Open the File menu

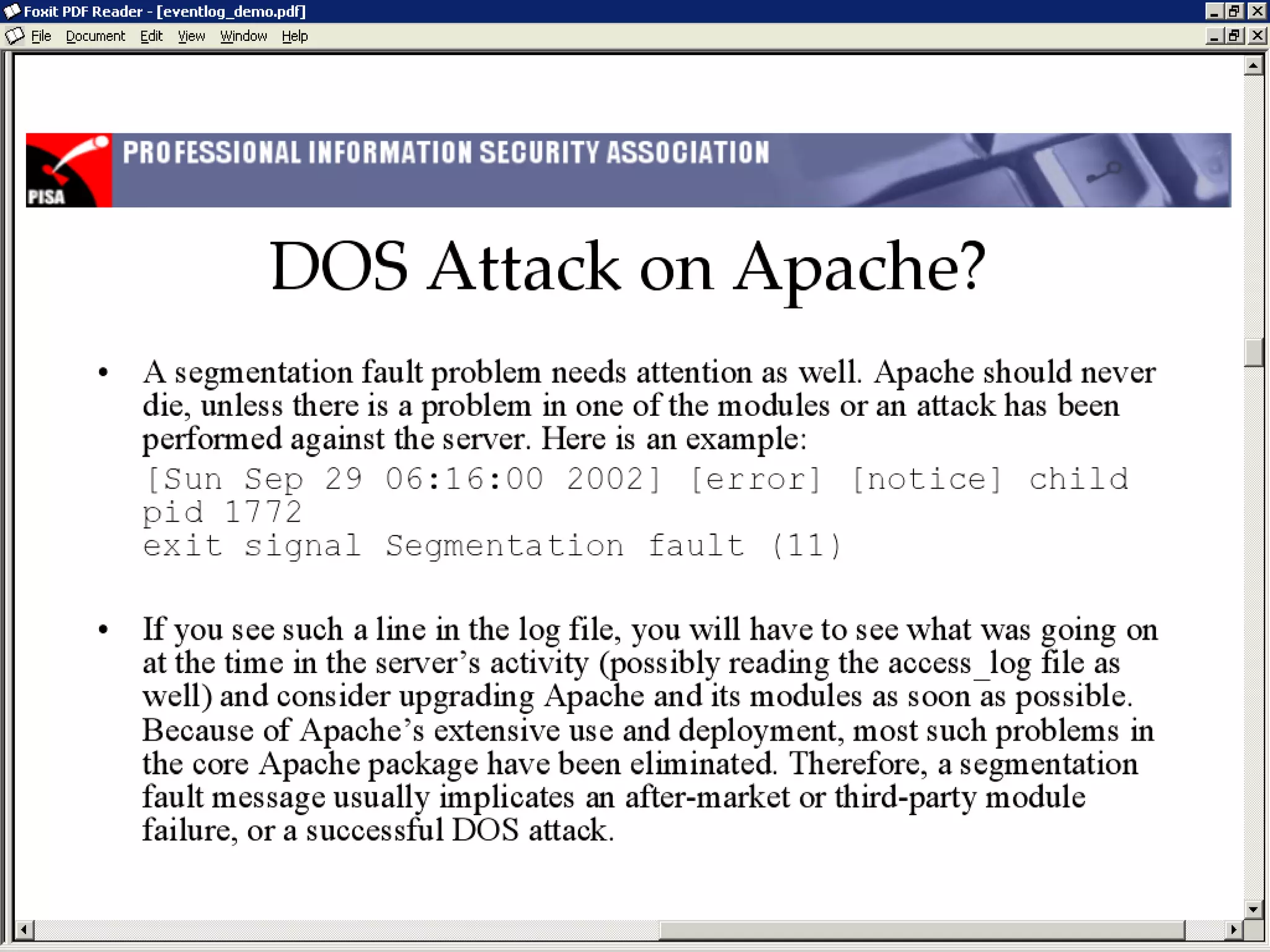(x=41, y=36)
